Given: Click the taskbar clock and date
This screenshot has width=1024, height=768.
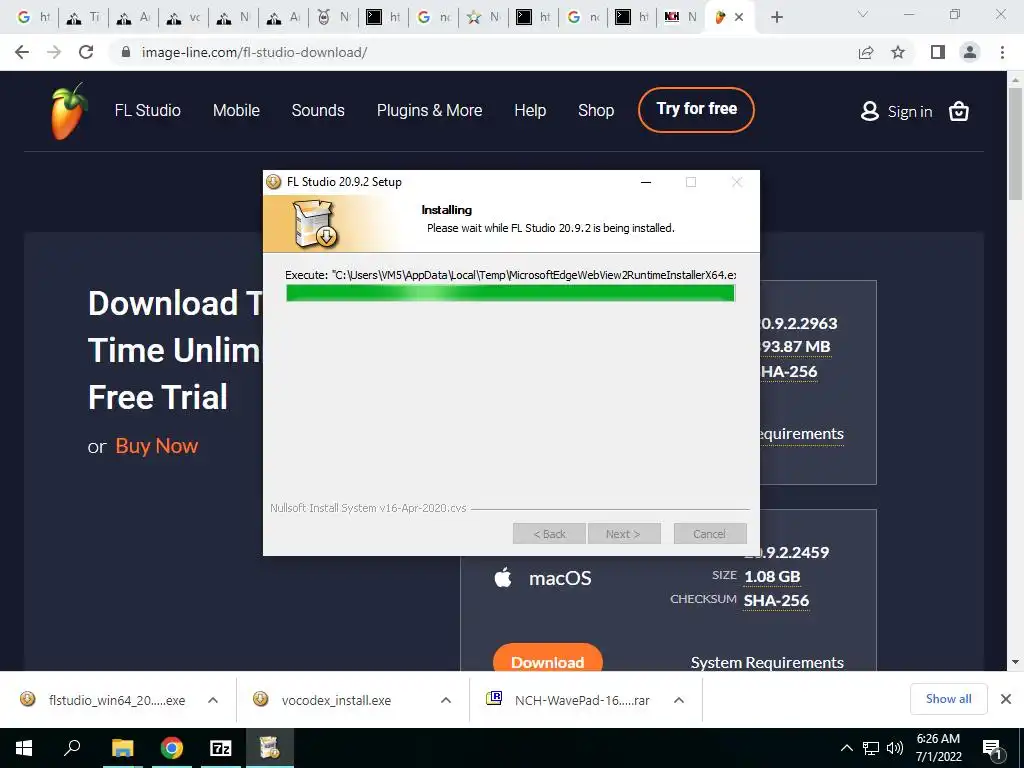Looking at the screenshot, I should [x=938, y=748].
